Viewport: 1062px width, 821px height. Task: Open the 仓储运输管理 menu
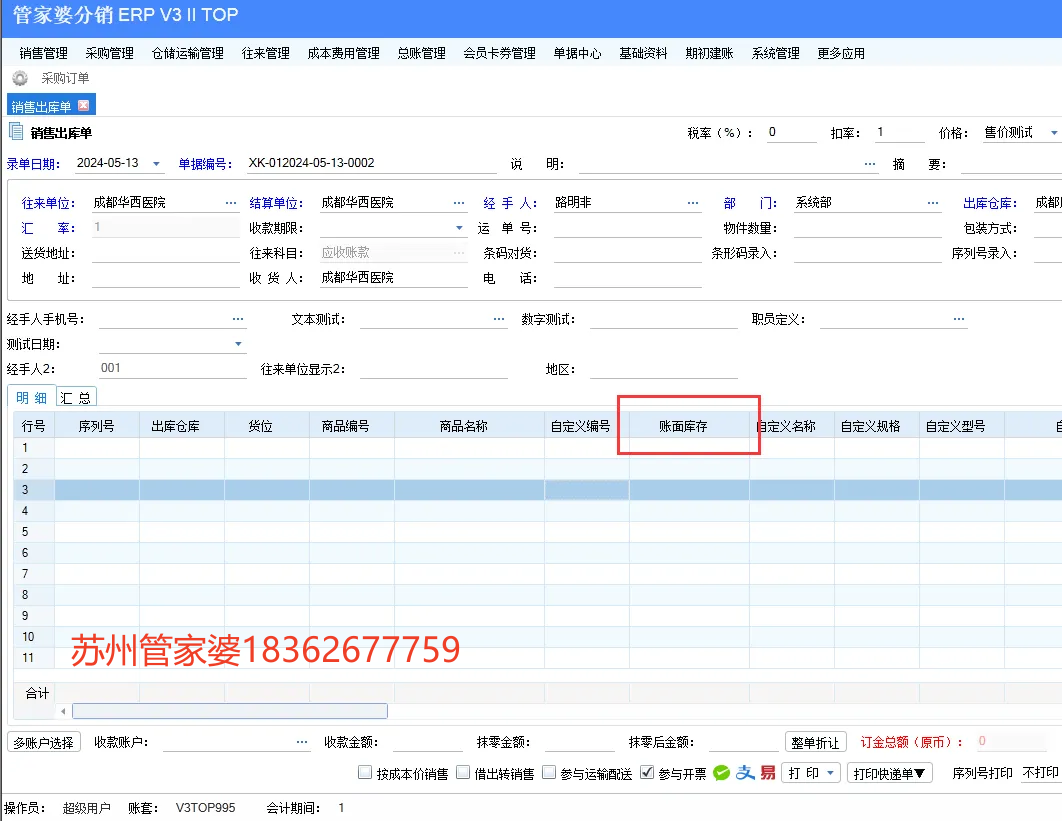(187, 53)
